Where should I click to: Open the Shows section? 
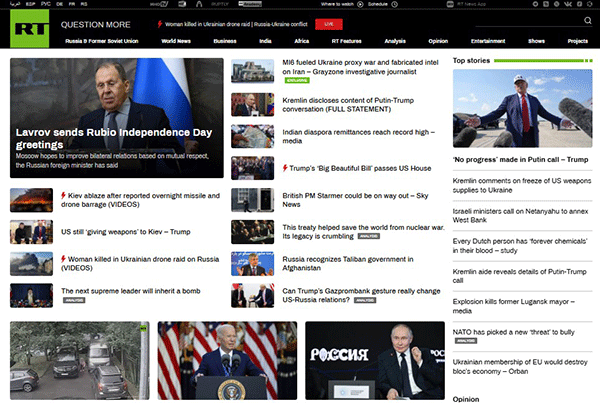(x=536, y=41)
